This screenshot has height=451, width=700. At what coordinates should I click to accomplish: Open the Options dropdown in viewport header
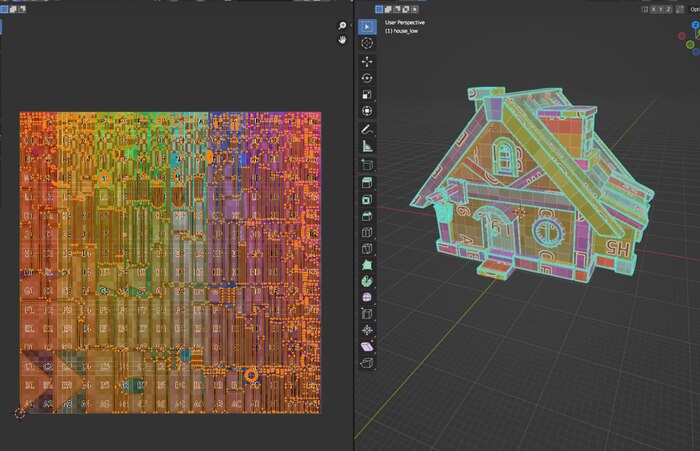point(694,9)
